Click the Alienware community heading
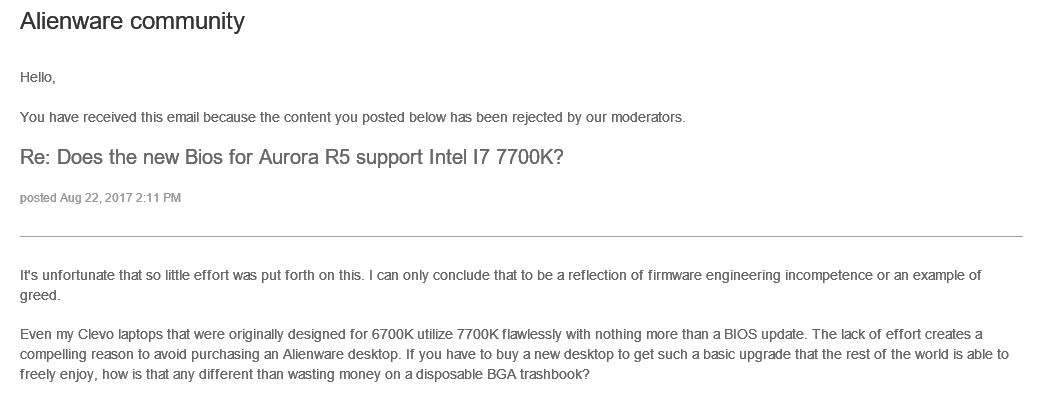The width and height of the screenshot is (1038, 401). tap(132, 21)
